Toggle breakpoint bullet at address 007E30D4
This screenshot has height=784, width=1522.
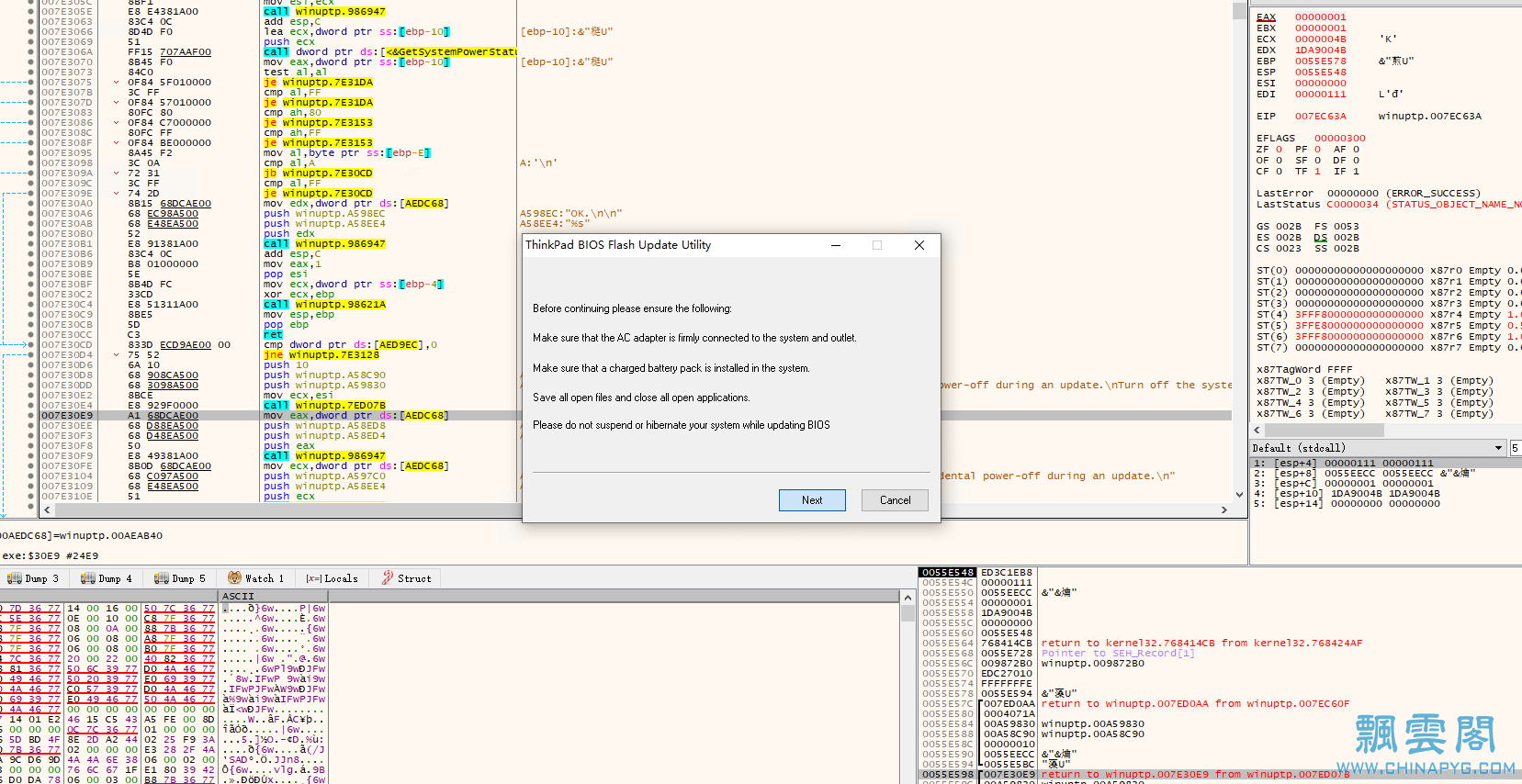pyautogui.click(x=31, y=355)
